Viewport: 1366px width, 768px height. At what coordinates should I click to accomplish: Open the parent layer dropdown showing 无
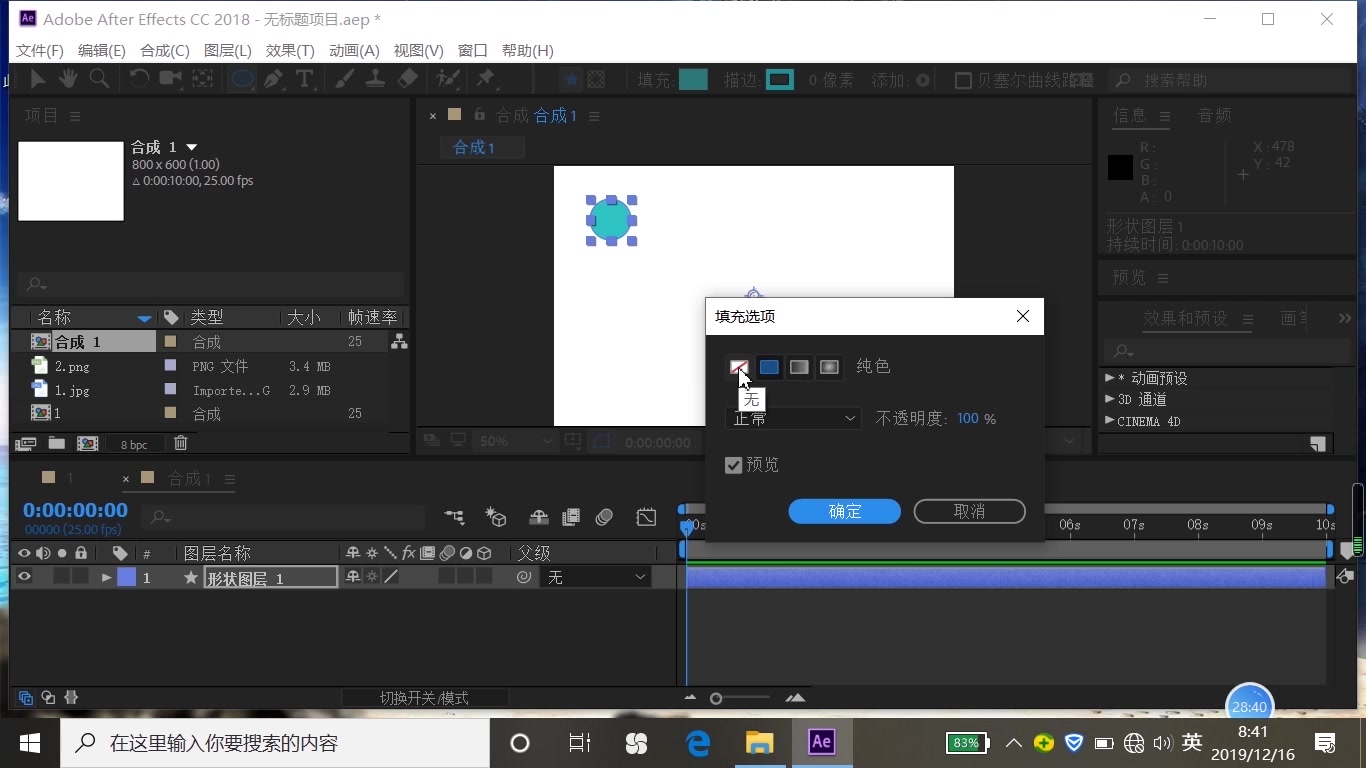tap(595, 577)
